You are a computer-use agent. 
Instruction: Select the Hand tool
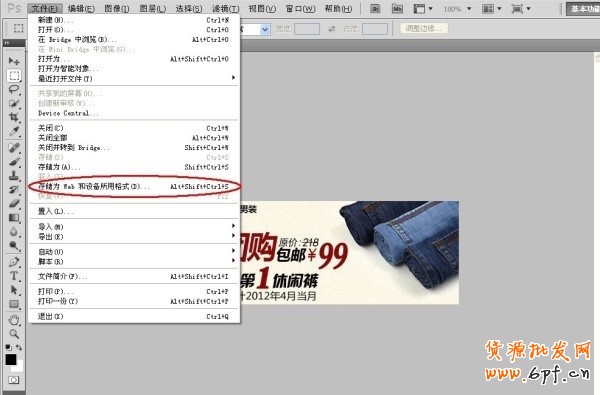coord(14,320)
